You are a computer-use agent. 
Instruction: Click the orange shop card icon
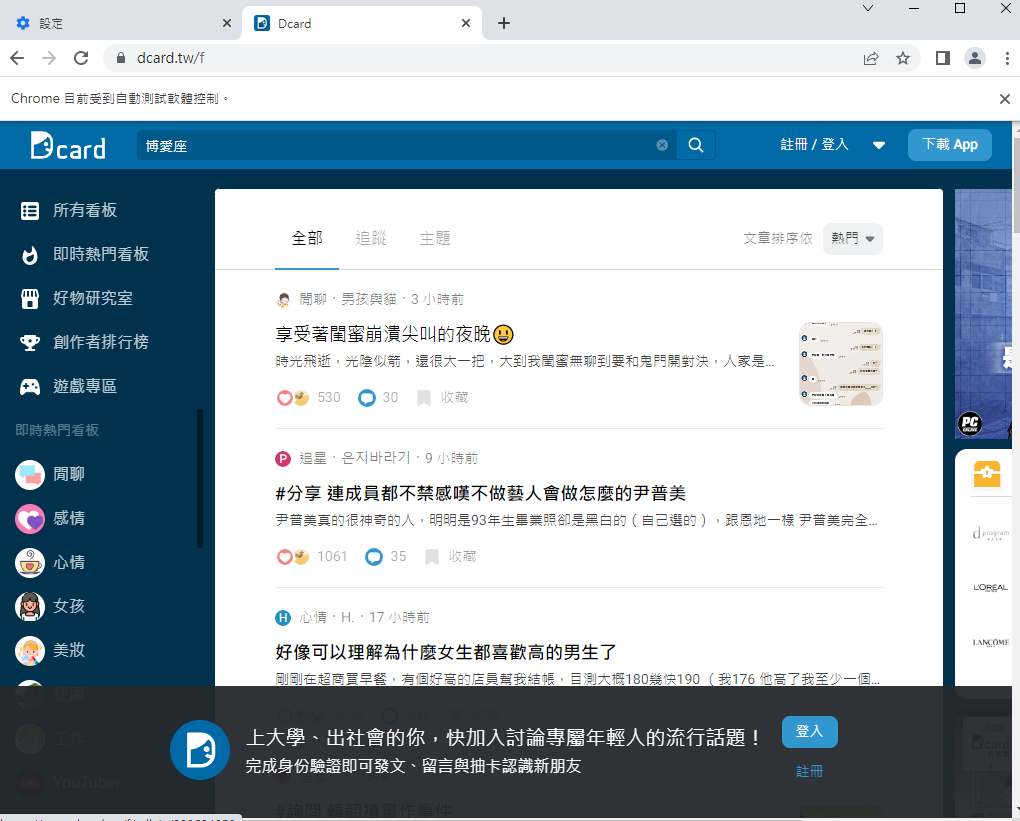pyautogui.click(x=986, y=474)
